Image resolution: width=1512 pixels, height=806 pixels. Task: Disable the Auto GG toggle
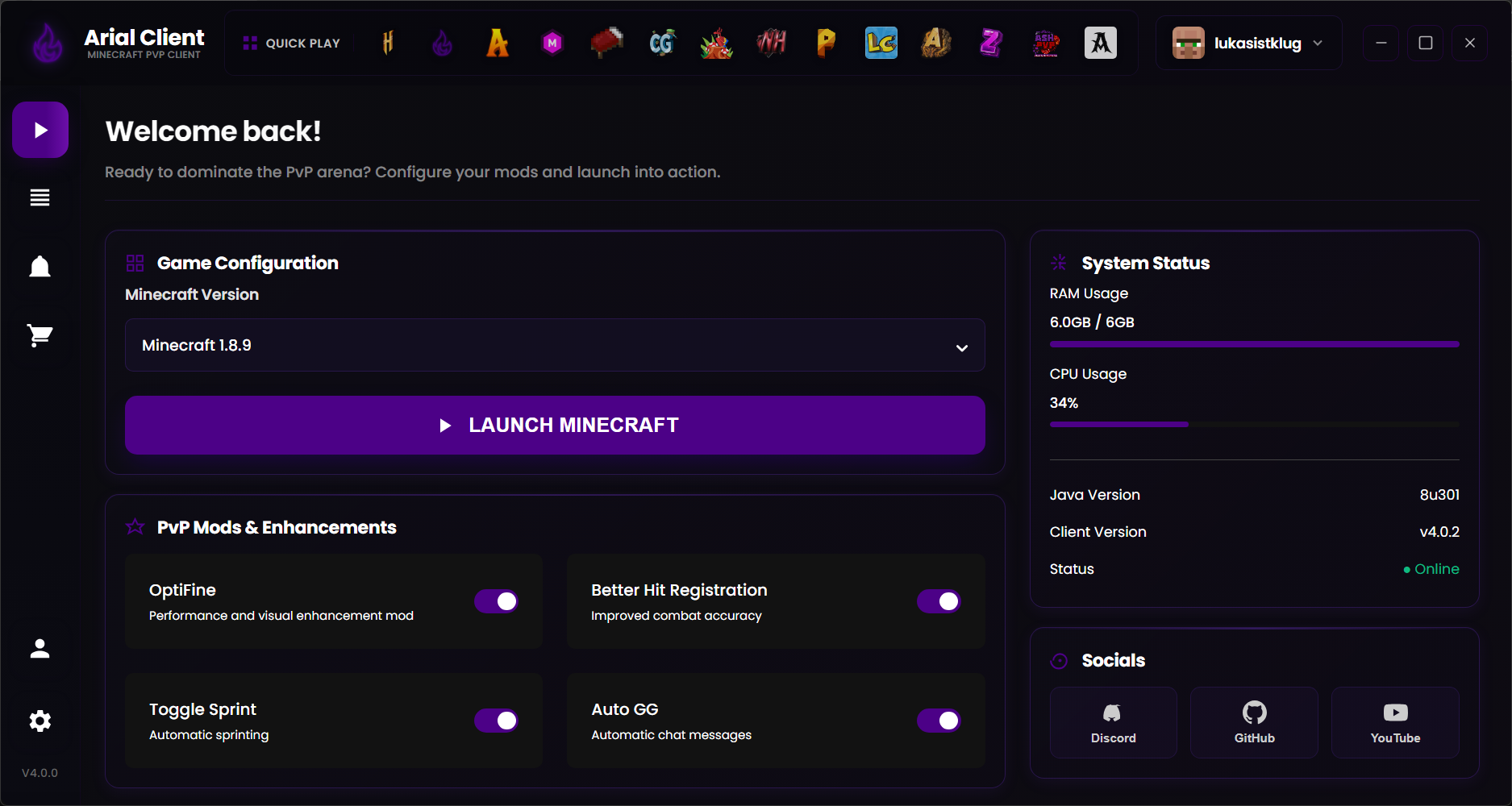[939, 721]
